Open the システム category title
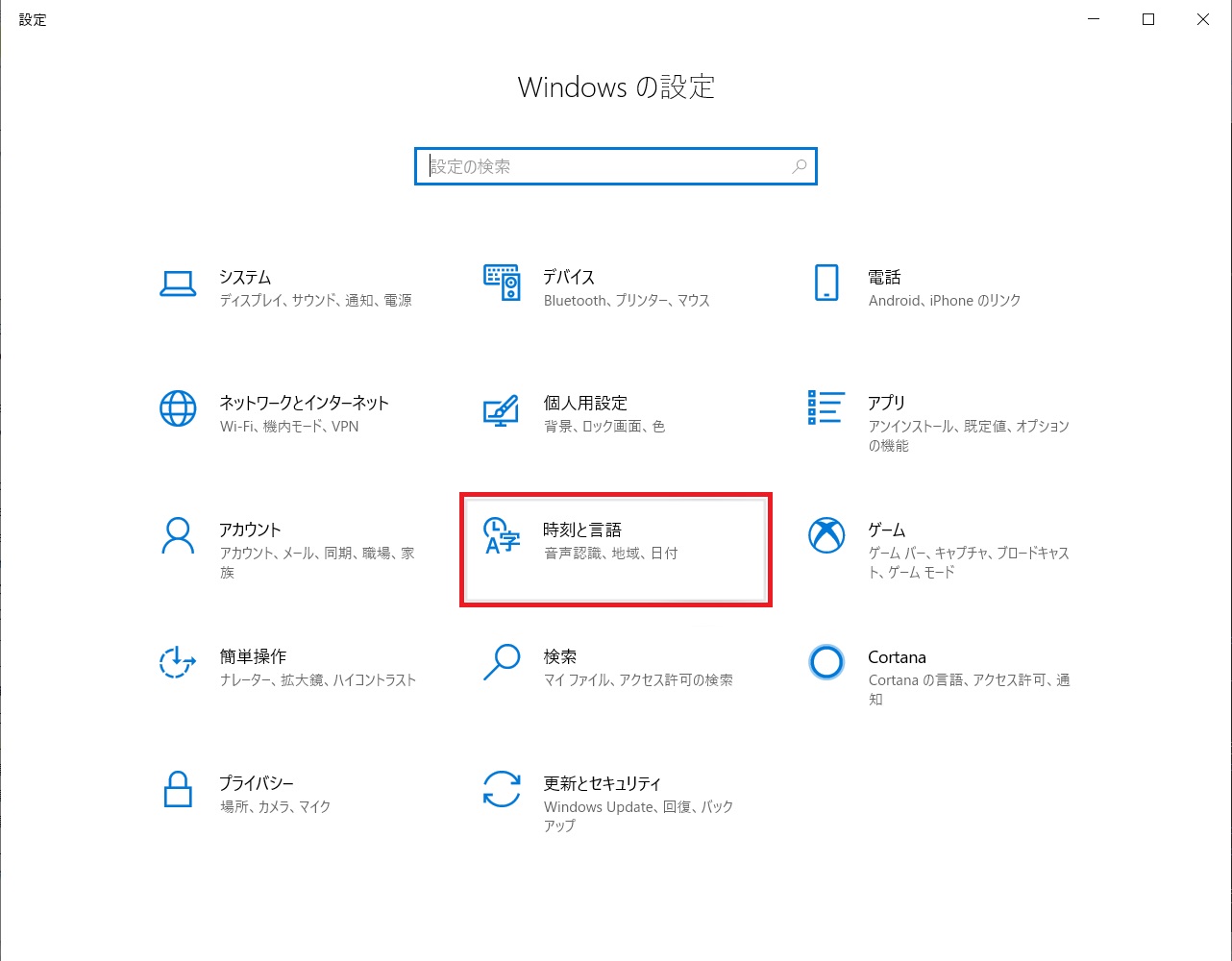The height and width of the screenshot is (961, 1232). click(245, 277)
